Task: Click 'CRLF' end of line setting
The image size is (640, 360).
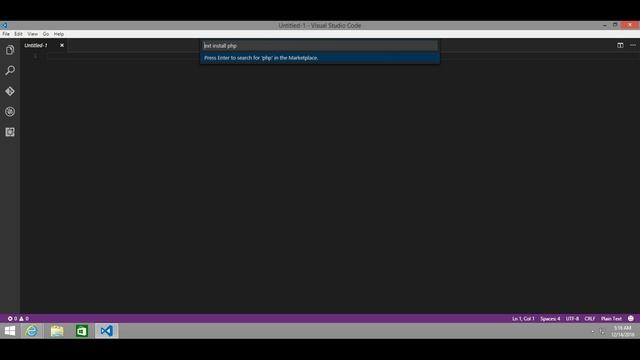Action: (x=590, y=318)
